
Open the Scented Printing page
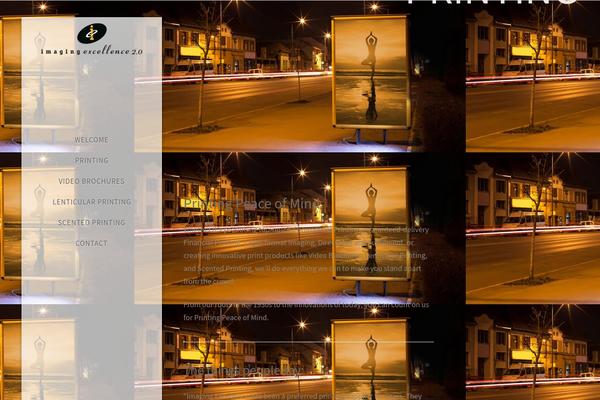coord(91,223)
